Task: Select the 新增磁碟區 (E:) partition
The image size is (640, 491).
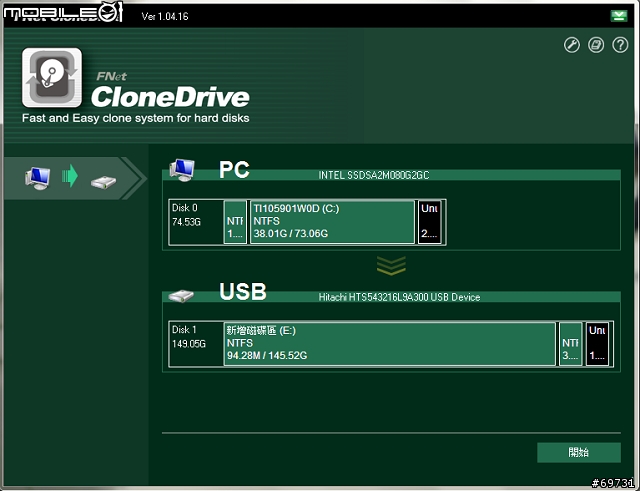Action: tap(390, 344)
